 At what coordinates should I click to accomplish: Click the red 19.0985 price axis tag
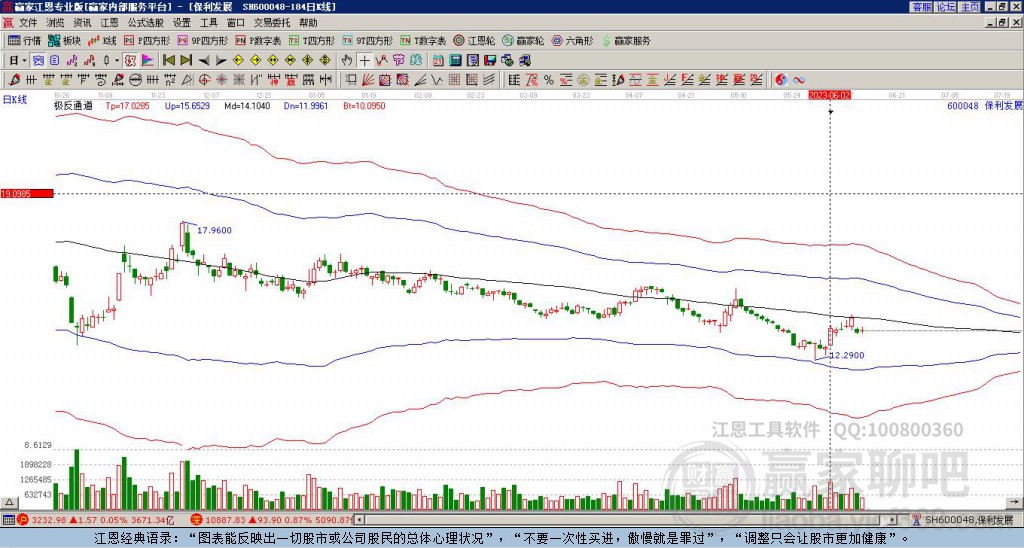click(x=26, y=193)
